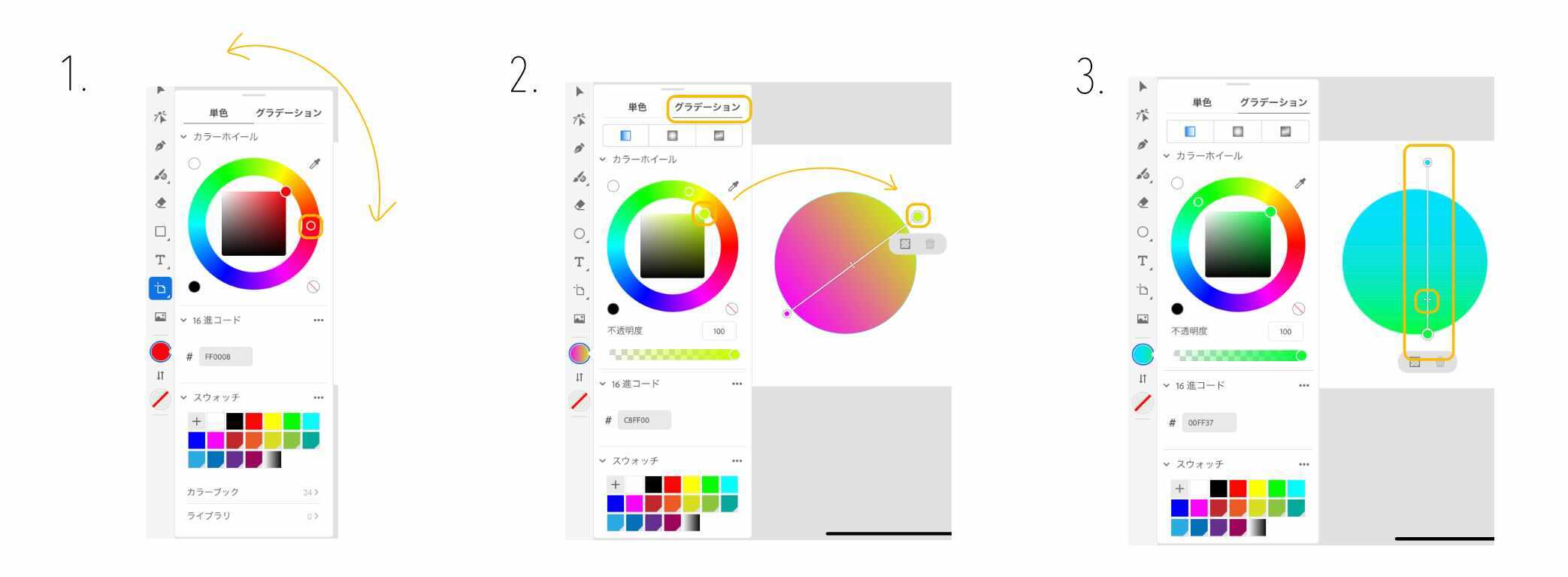Switch to the 単色 tab in step 3 panel
Image resolution: width=1568 pixels, height=577 pixels.
(x=1201, y=102)
